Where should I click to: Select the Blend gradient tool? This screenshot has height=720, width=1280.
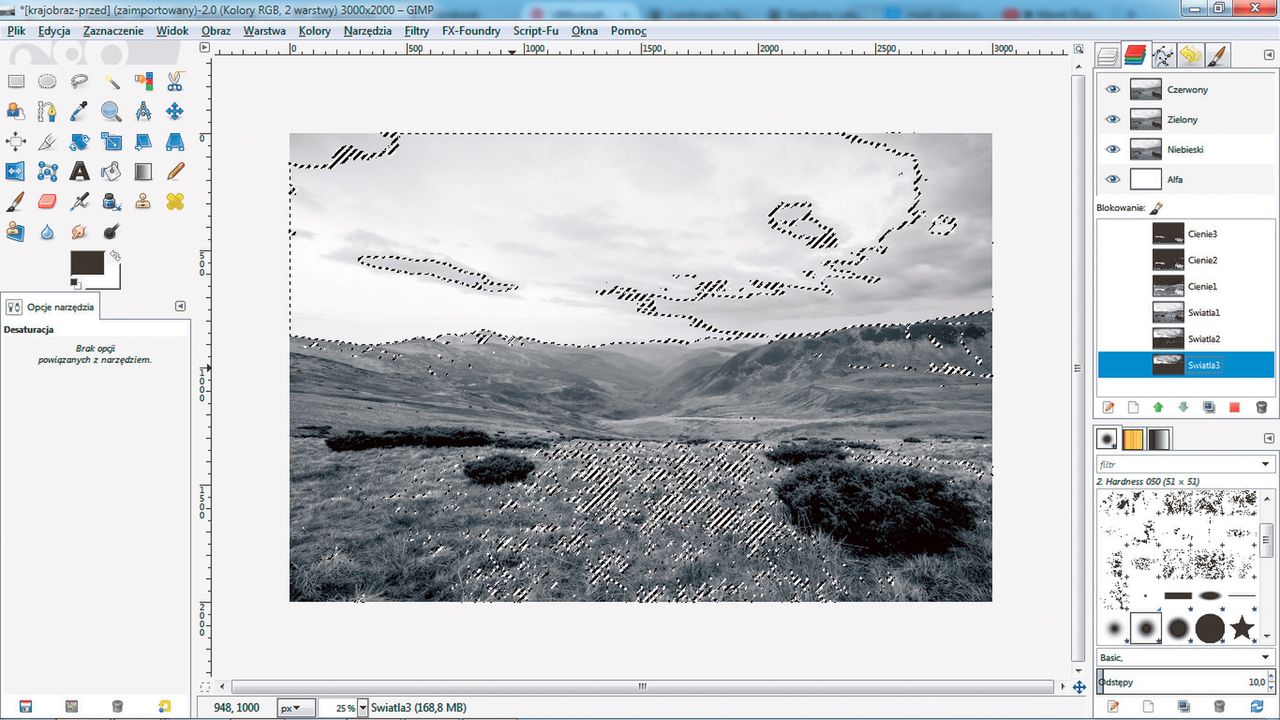143,172
